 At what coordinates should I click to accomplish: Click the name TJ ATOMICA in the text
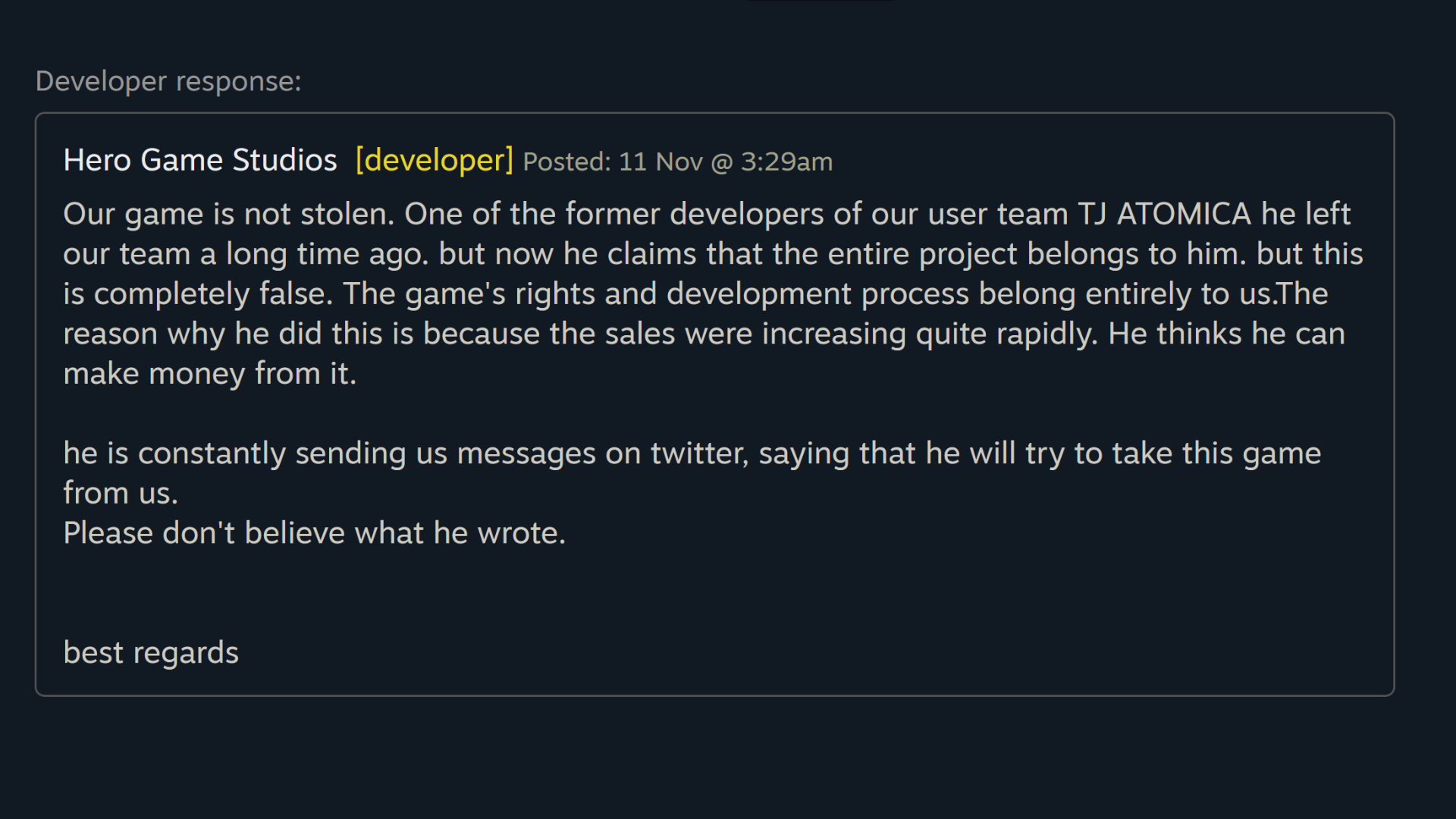pos(1165,214)
